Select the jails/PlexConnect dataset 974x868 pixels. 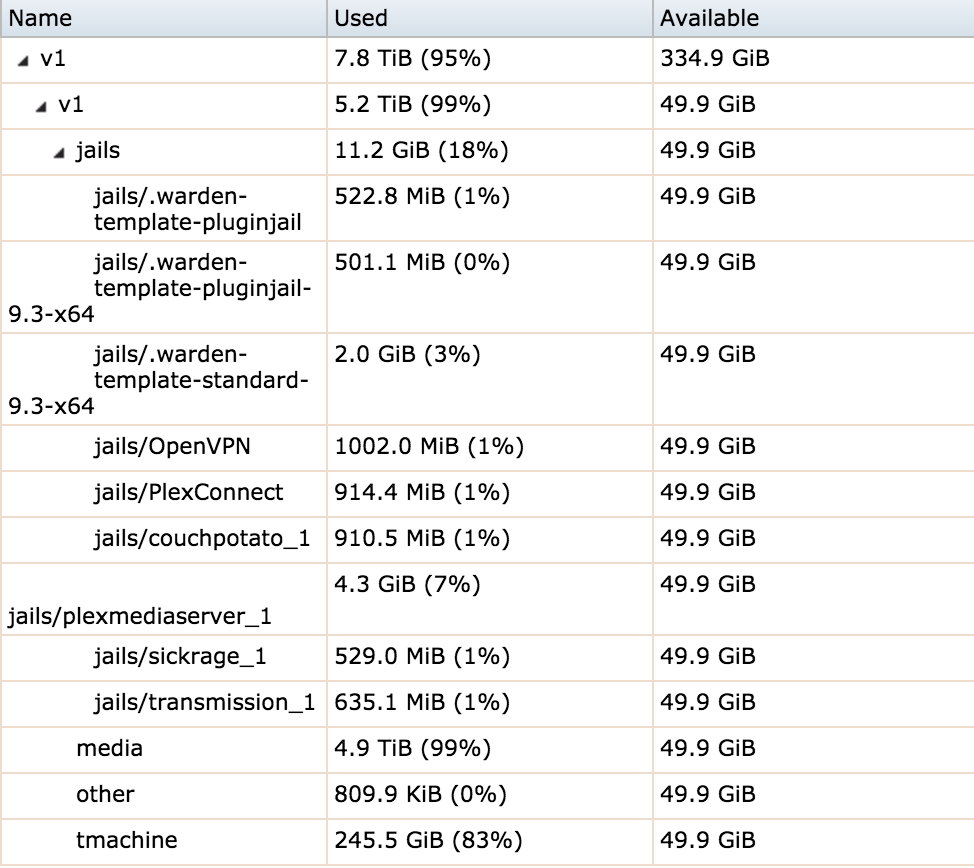487,494
